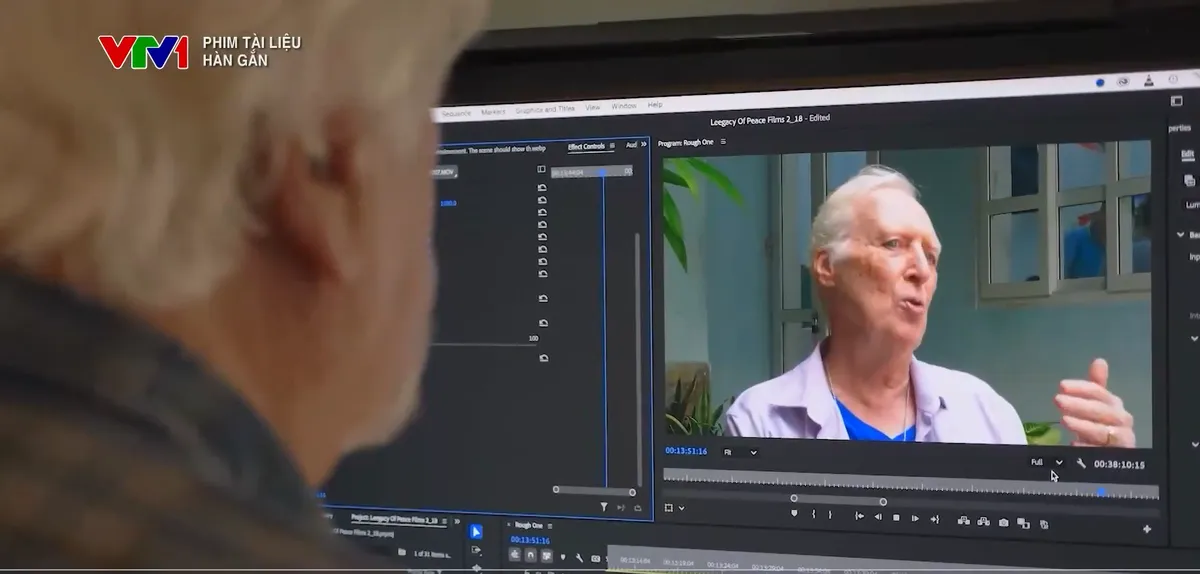Image resolution: width=1200 pixels, height=574 pixels.
Task: Click the blue playhead on Program ruler
Action: (x=1101, y=492)
